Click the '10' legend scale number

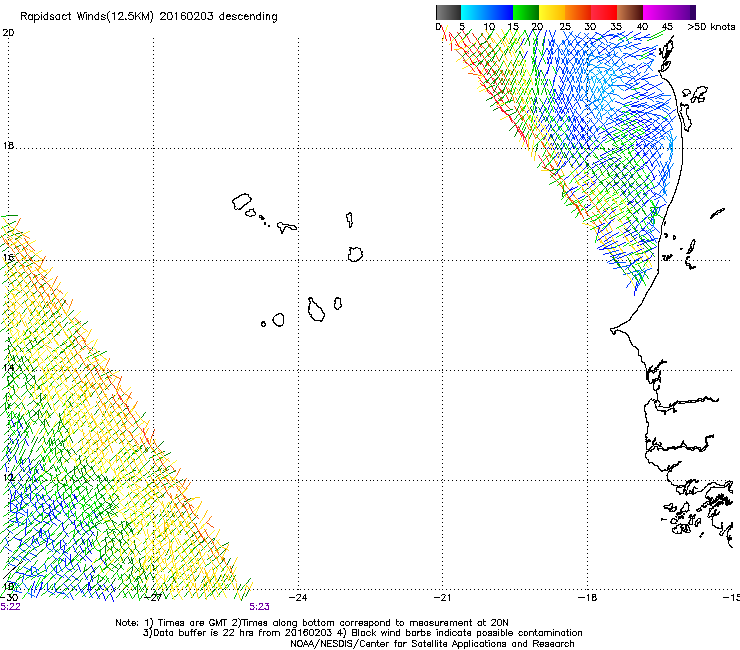click(488, 27)
